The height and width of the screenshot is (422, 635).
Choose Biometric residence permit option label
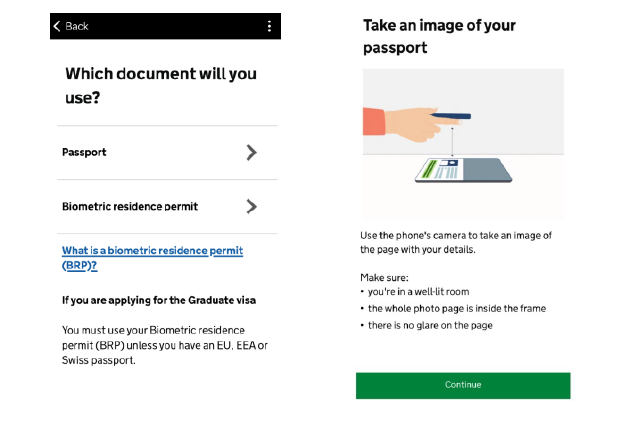(130, 206)
